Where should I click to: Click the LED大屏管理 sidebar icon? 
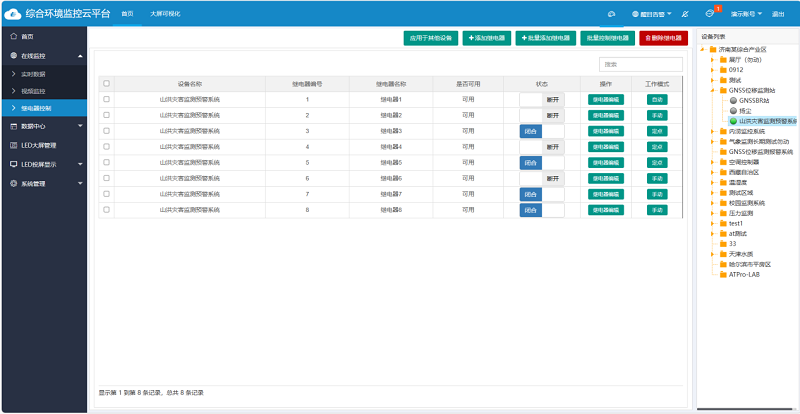(x=13, y=145)
